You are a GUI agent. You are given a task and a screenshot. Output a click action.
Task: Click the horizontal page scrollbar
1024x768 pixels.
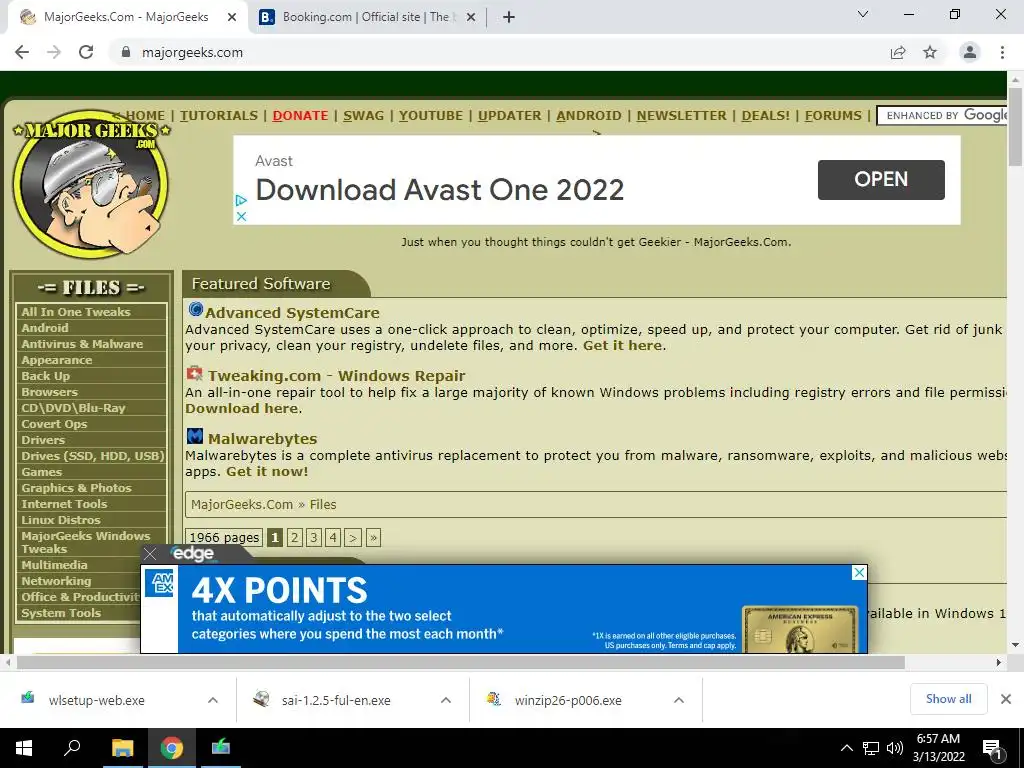460,662
